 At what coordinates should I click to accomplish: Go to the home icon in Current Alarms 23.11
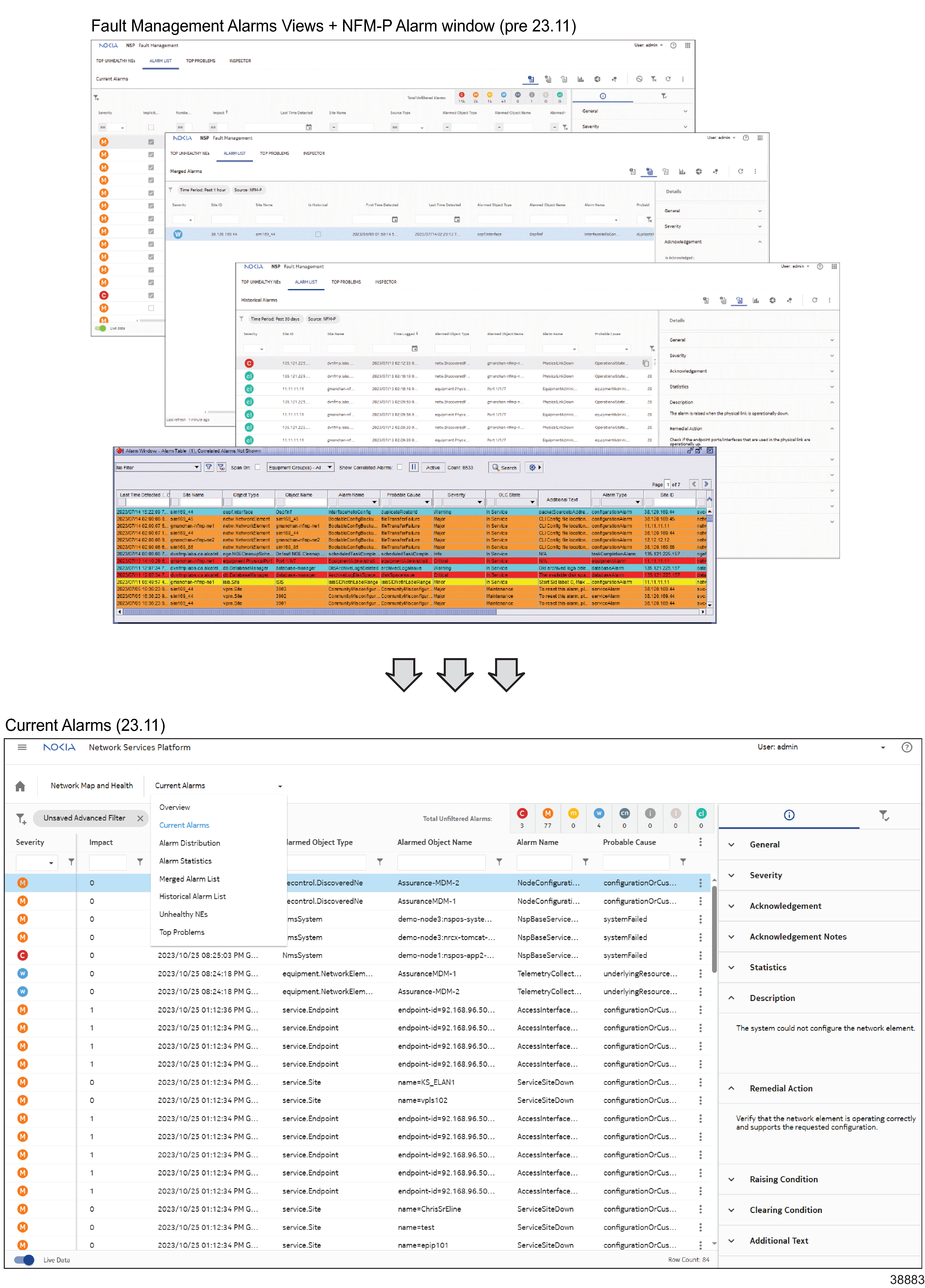(x=20, y=786)
